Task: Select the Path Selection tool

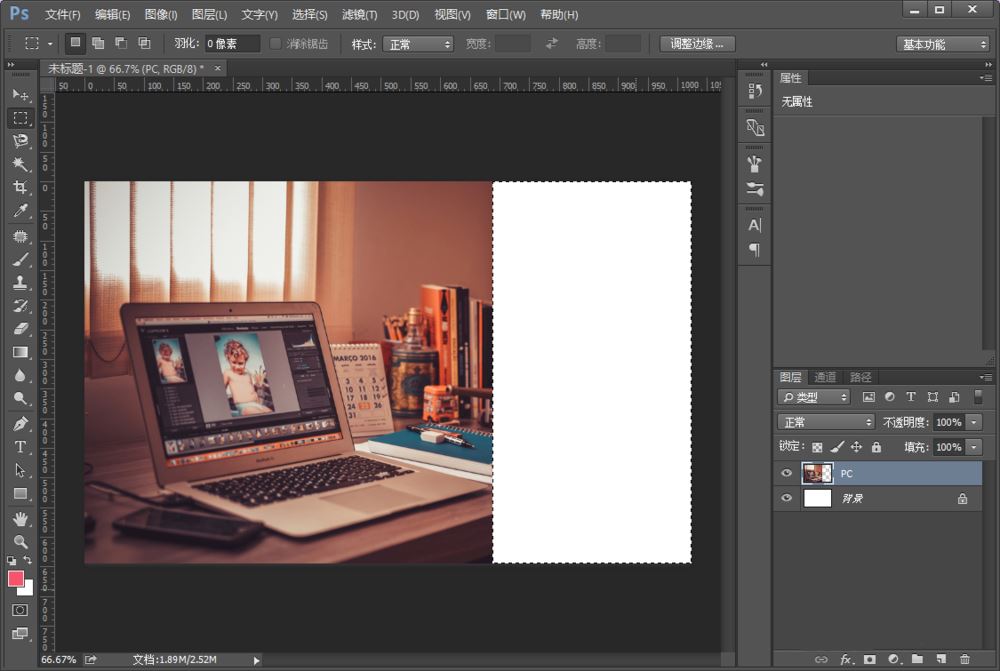Action: tap(20, 470)
